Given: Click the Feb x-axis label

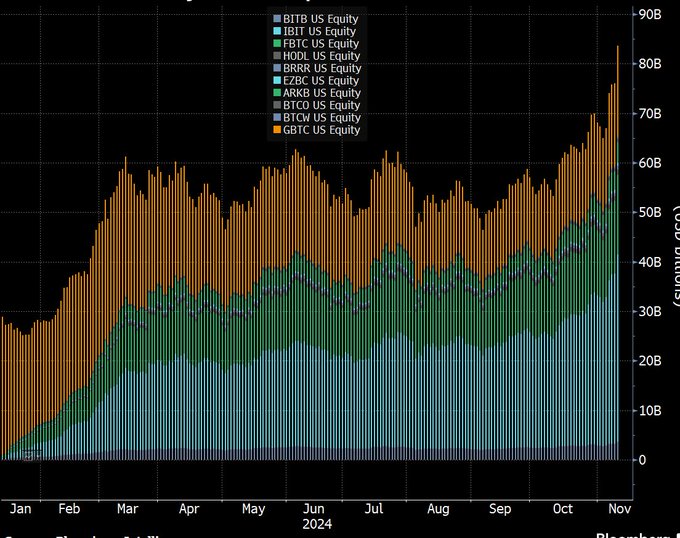Looking at the screenshot, I should (x=69, y=509).
